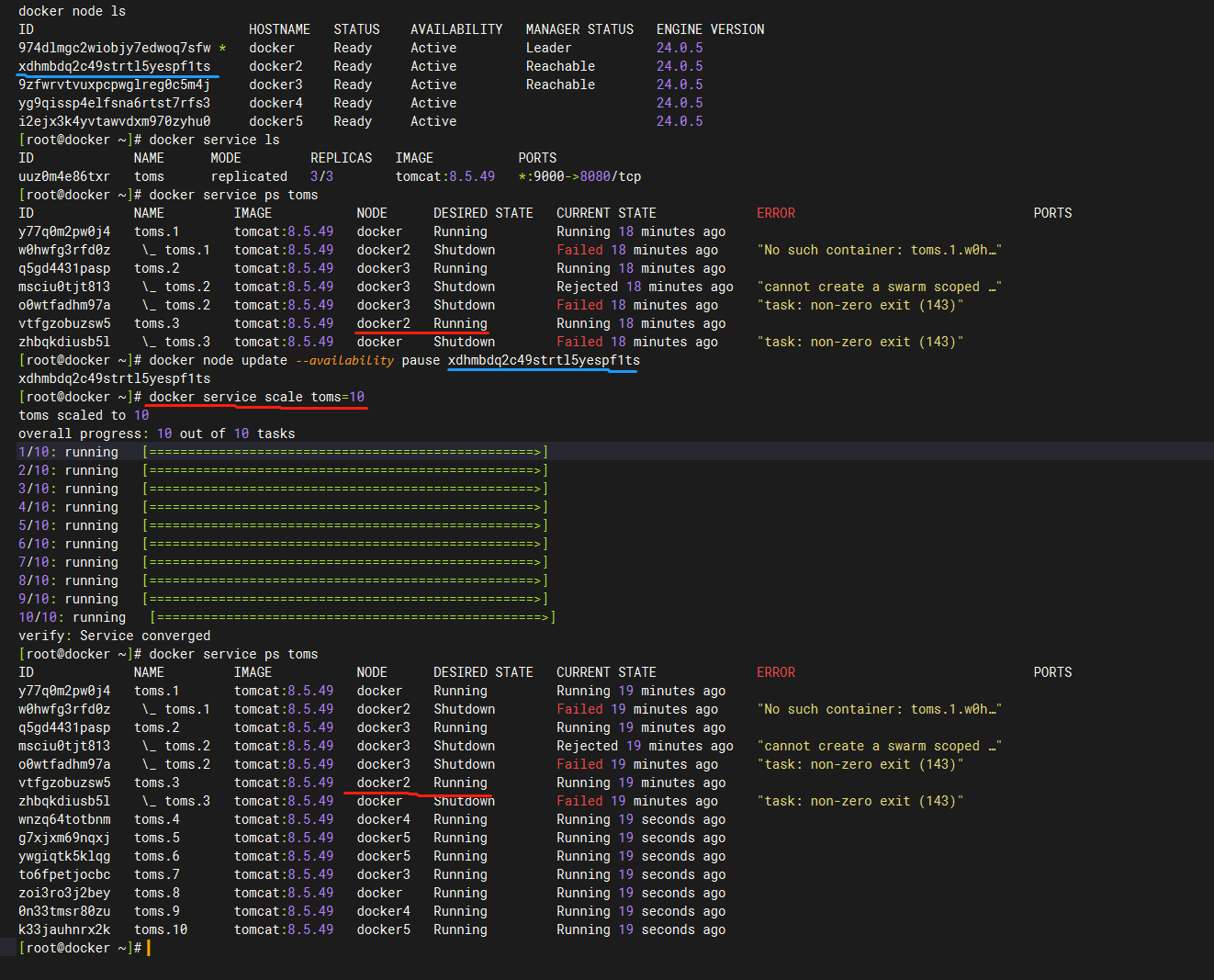Click the "Leader" manager status value

pyautogui.click(x=548, y=48)
